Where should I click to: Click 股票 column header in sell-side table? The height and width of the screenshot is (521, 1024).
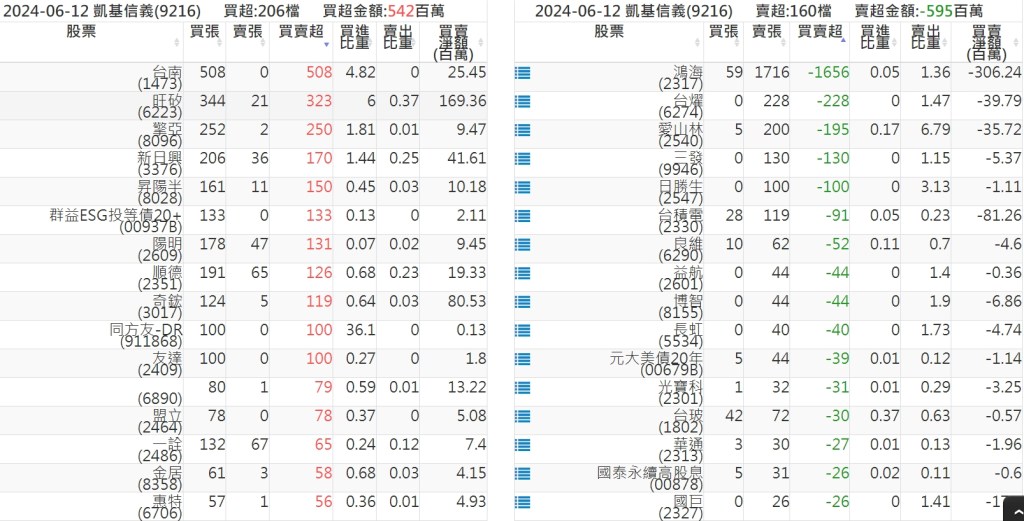click(x=608, y=32)
